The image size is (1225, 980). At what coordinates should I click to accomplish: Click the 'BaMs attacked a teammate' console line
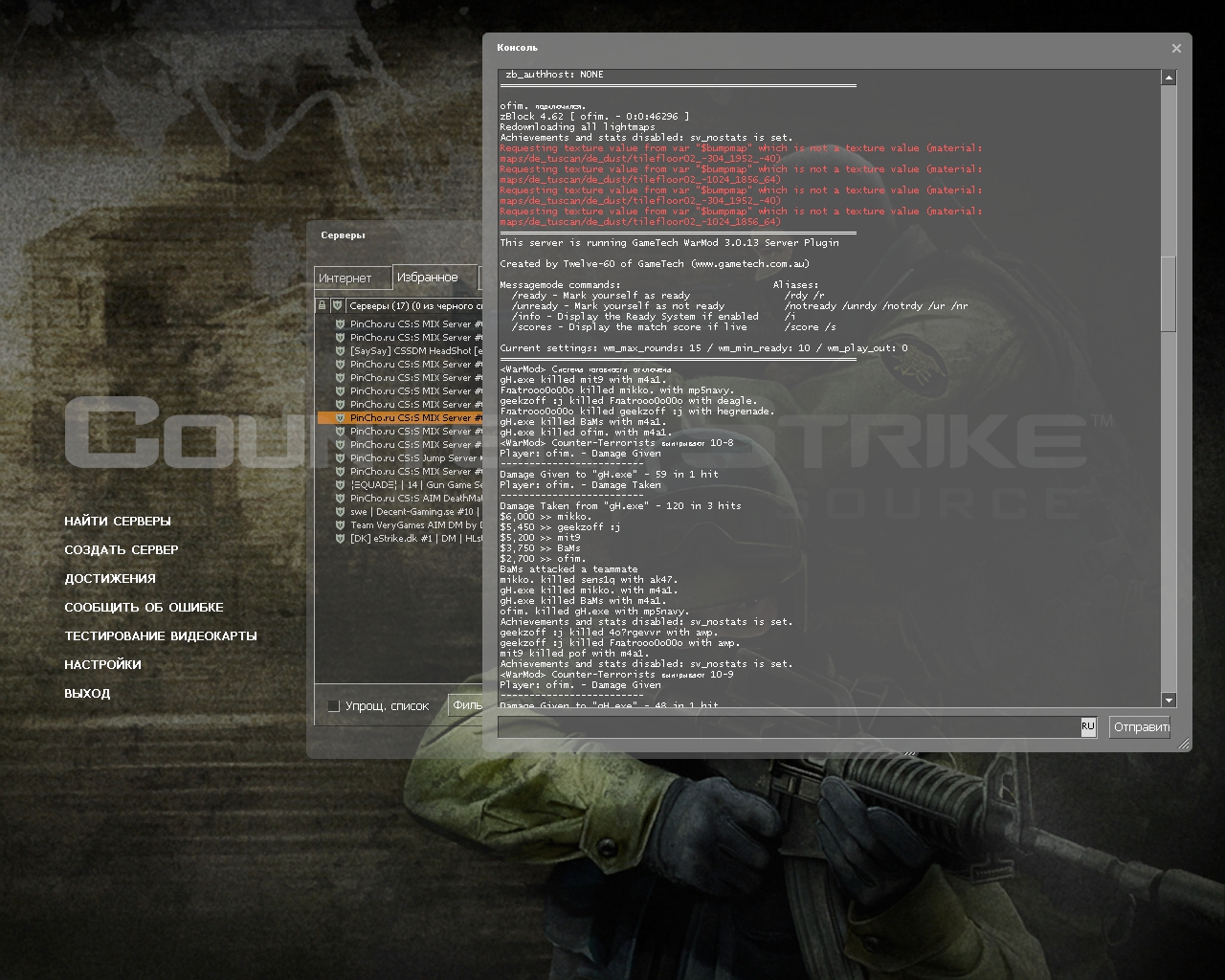coord(568,569)
